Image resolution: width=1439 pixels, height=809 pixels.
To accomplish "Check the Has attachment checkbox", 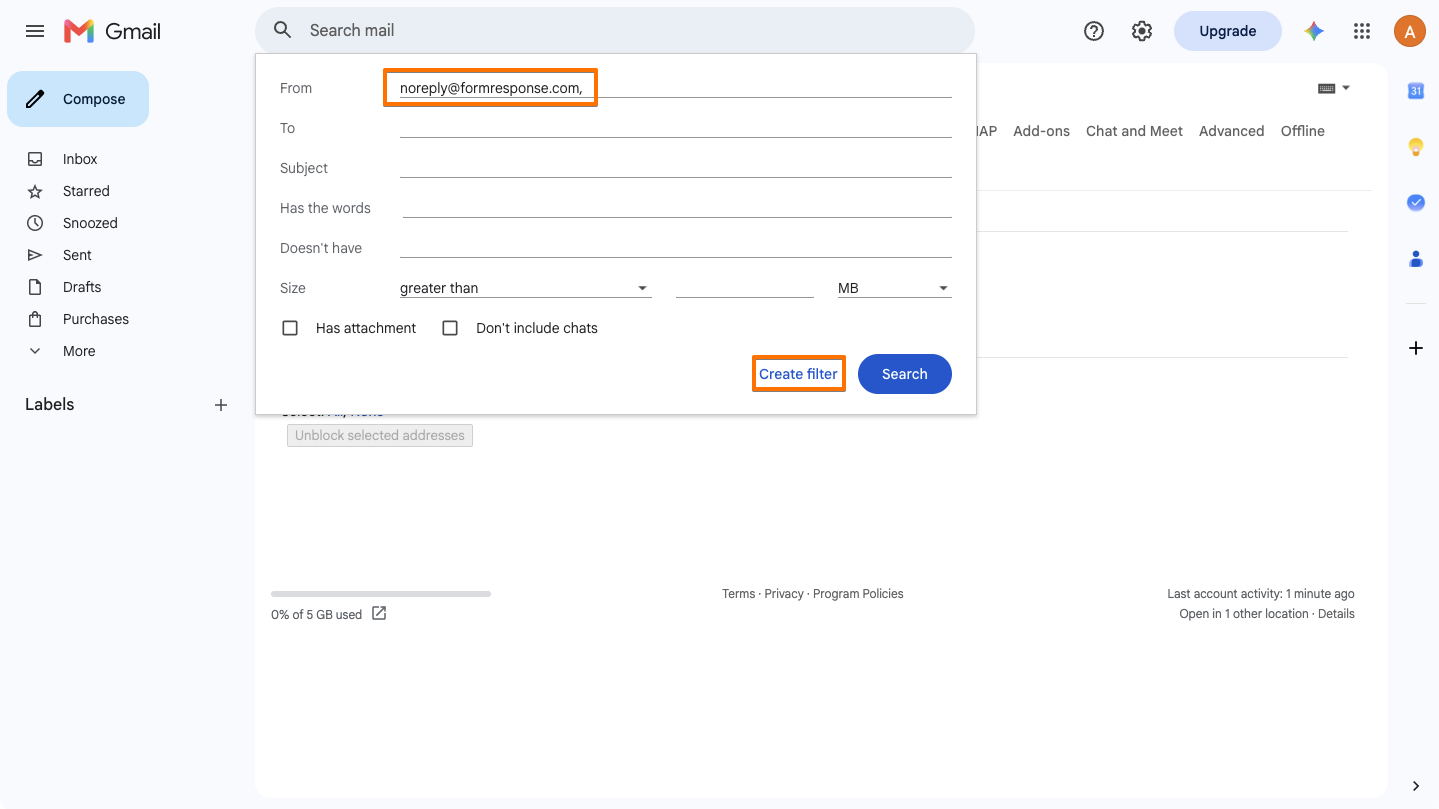I will point(290,328).
